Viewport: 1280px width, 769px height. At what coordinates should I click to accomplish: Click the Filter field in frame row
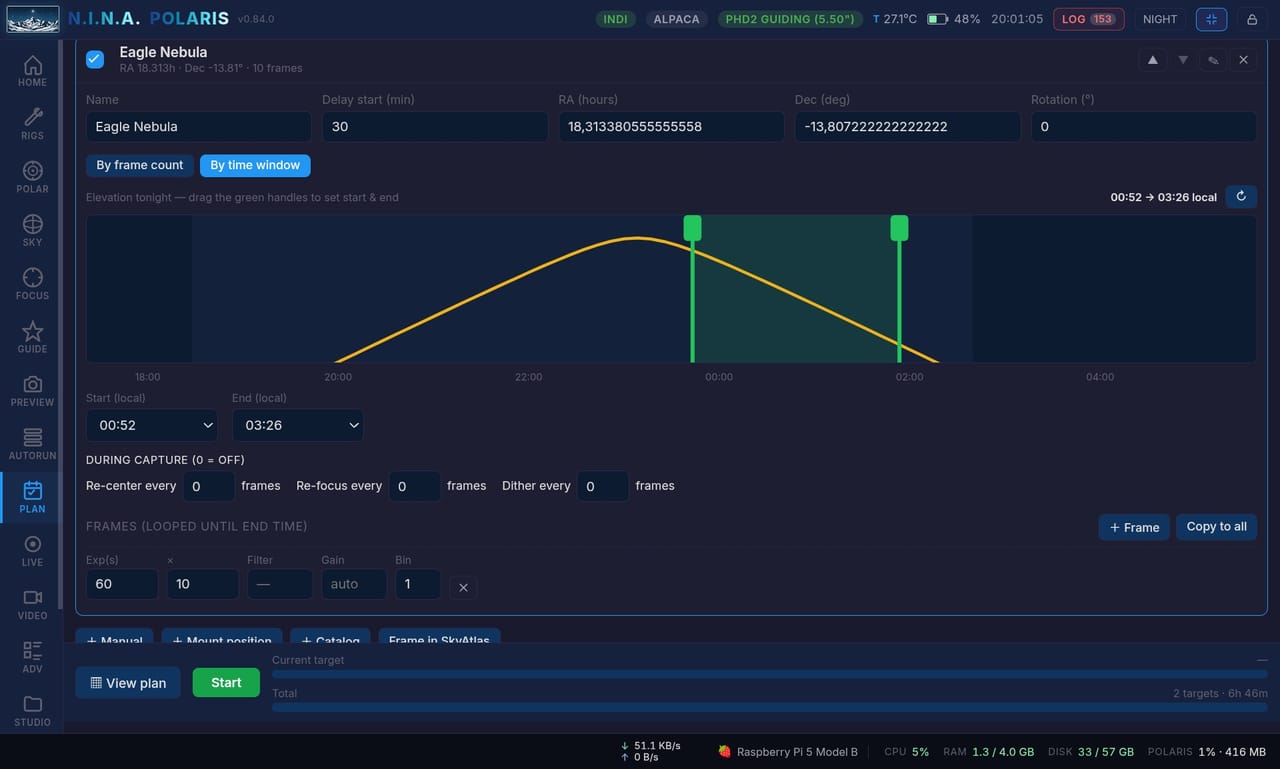[x=280, y=584]
